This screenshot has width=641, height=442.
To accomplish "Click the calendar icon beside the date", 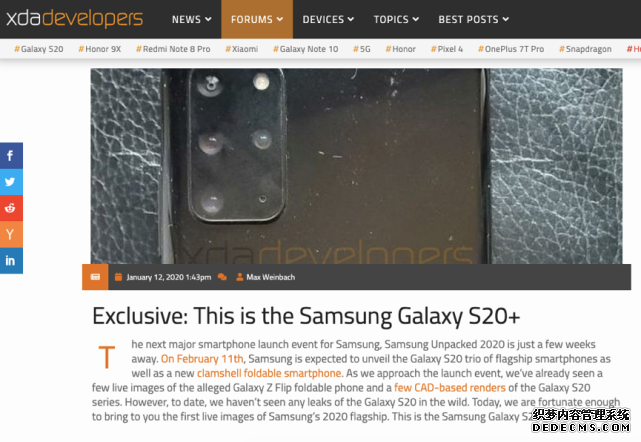I will click(x=119, y=277).
